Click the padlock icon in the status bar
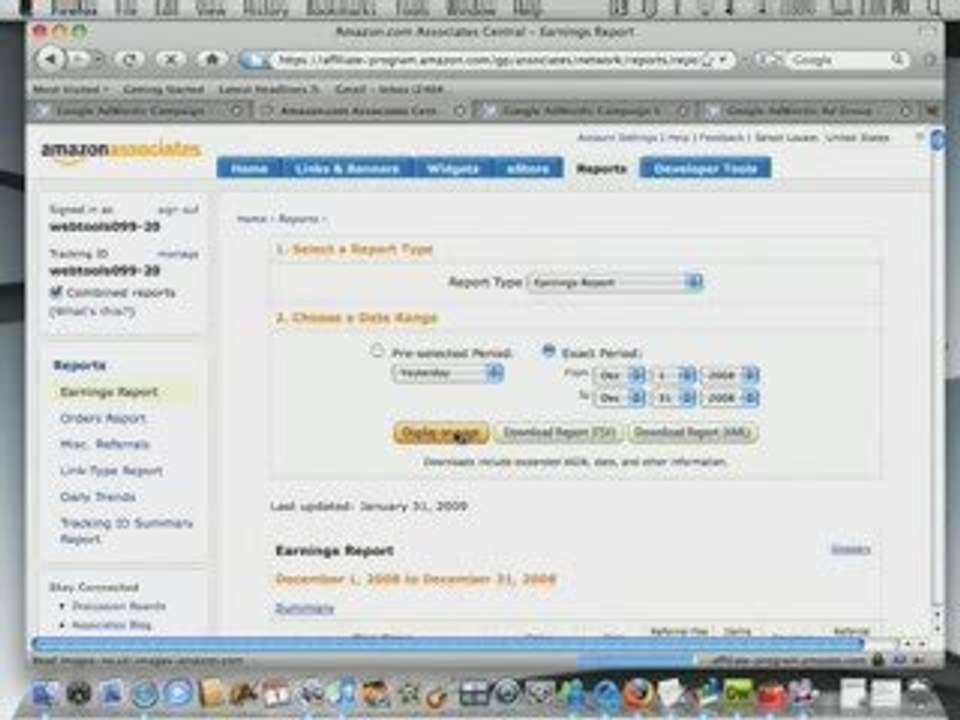Screen dimensions: 960x720 pos(877,660)
